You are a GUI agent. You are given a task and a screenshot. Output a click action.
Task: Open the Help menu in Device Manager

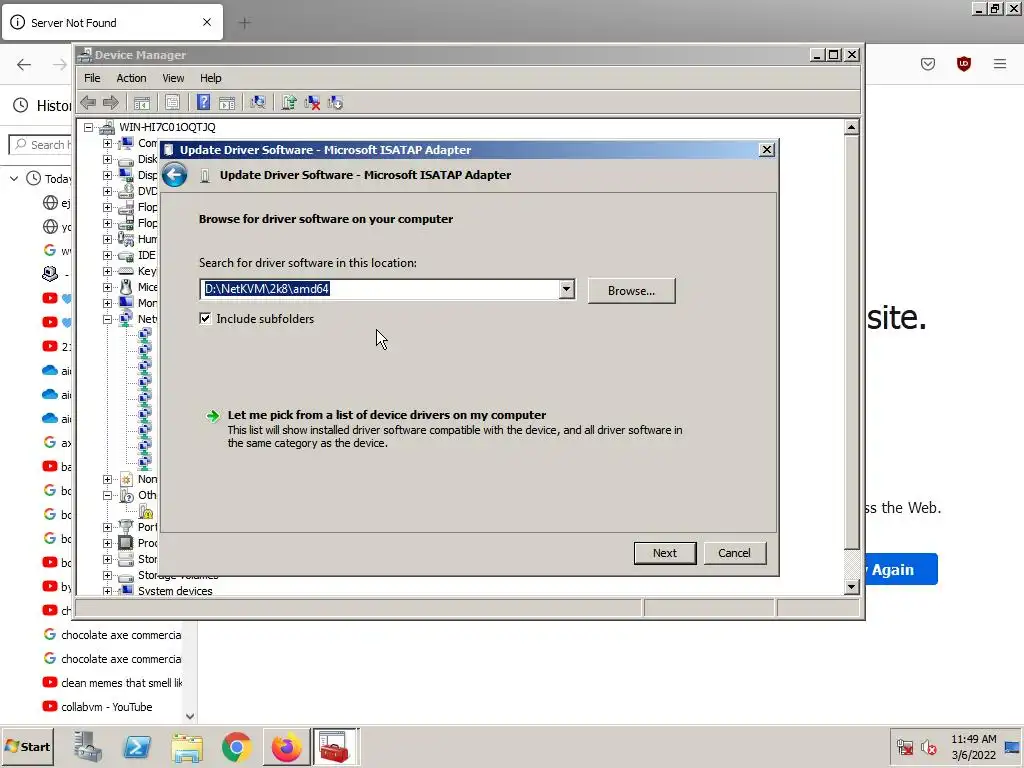coord(210,78)
